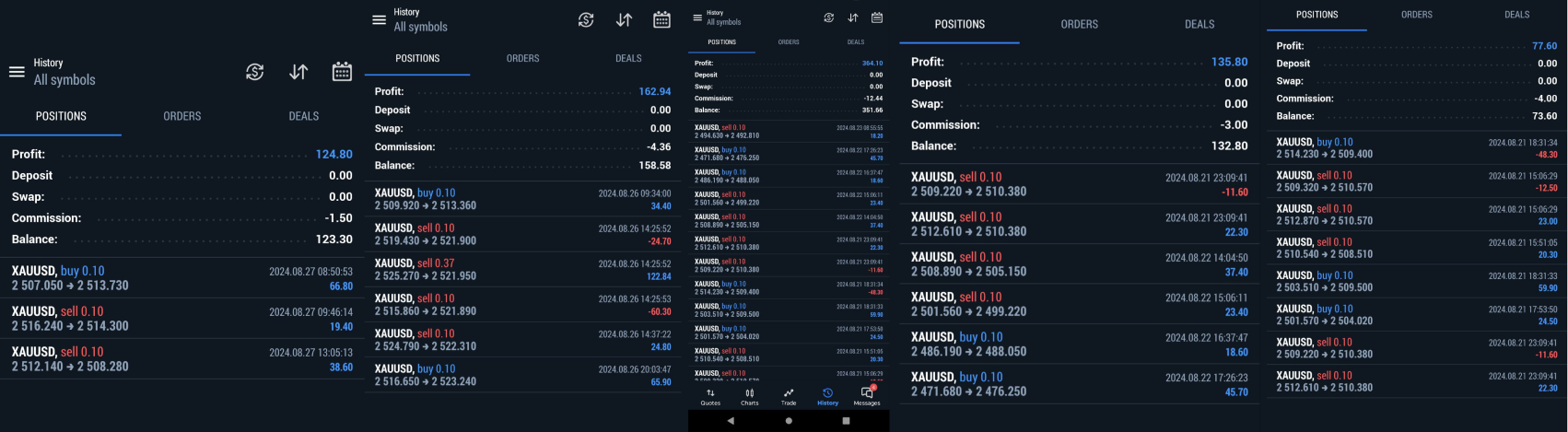
Task: Select the POSITIONS tab above the 135.80 profit
Action: pos(959,25)
